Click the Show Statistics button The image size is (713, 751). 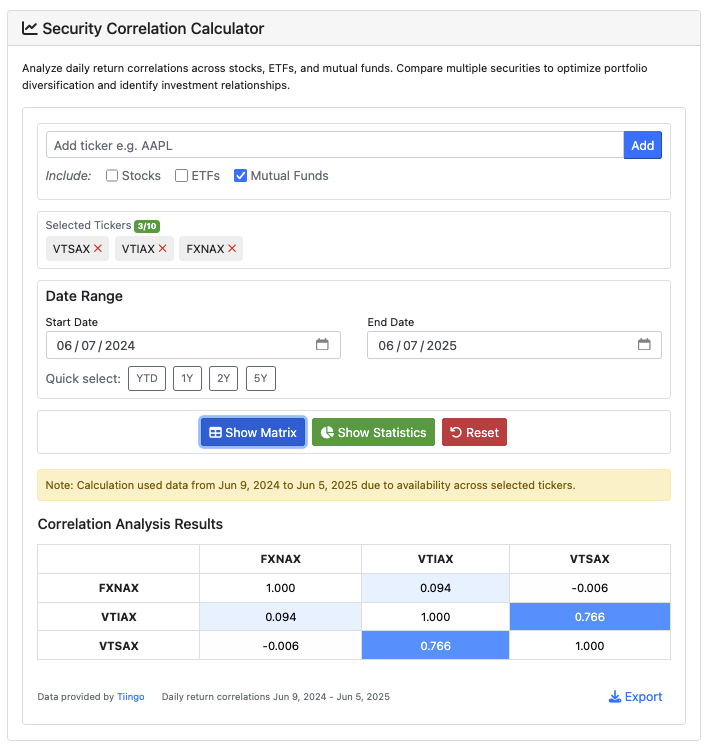click(373, 432)
